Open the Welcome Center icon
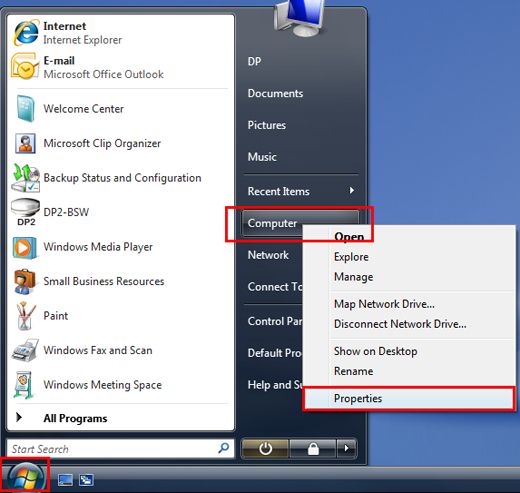 pos(25,108)
